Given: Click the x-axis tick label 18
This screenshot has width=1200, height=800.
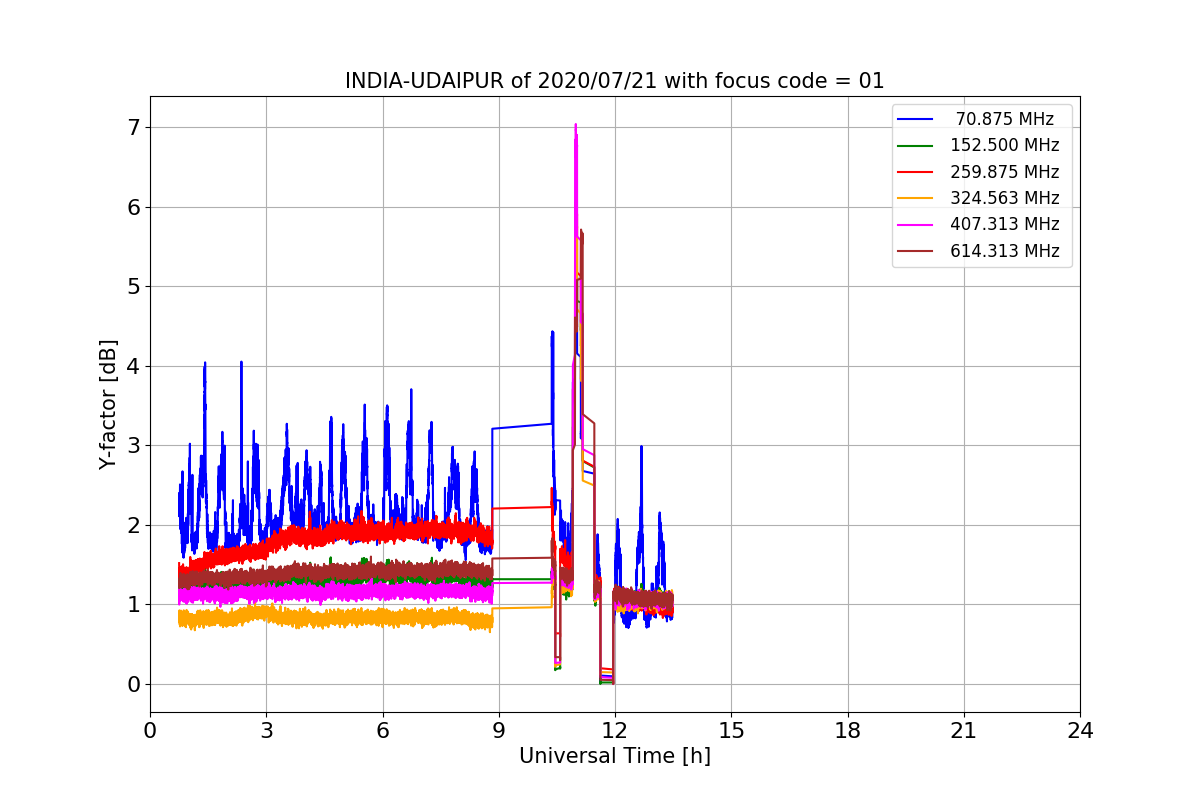Looking at the screenshot, I should click(x=847, y=731).
